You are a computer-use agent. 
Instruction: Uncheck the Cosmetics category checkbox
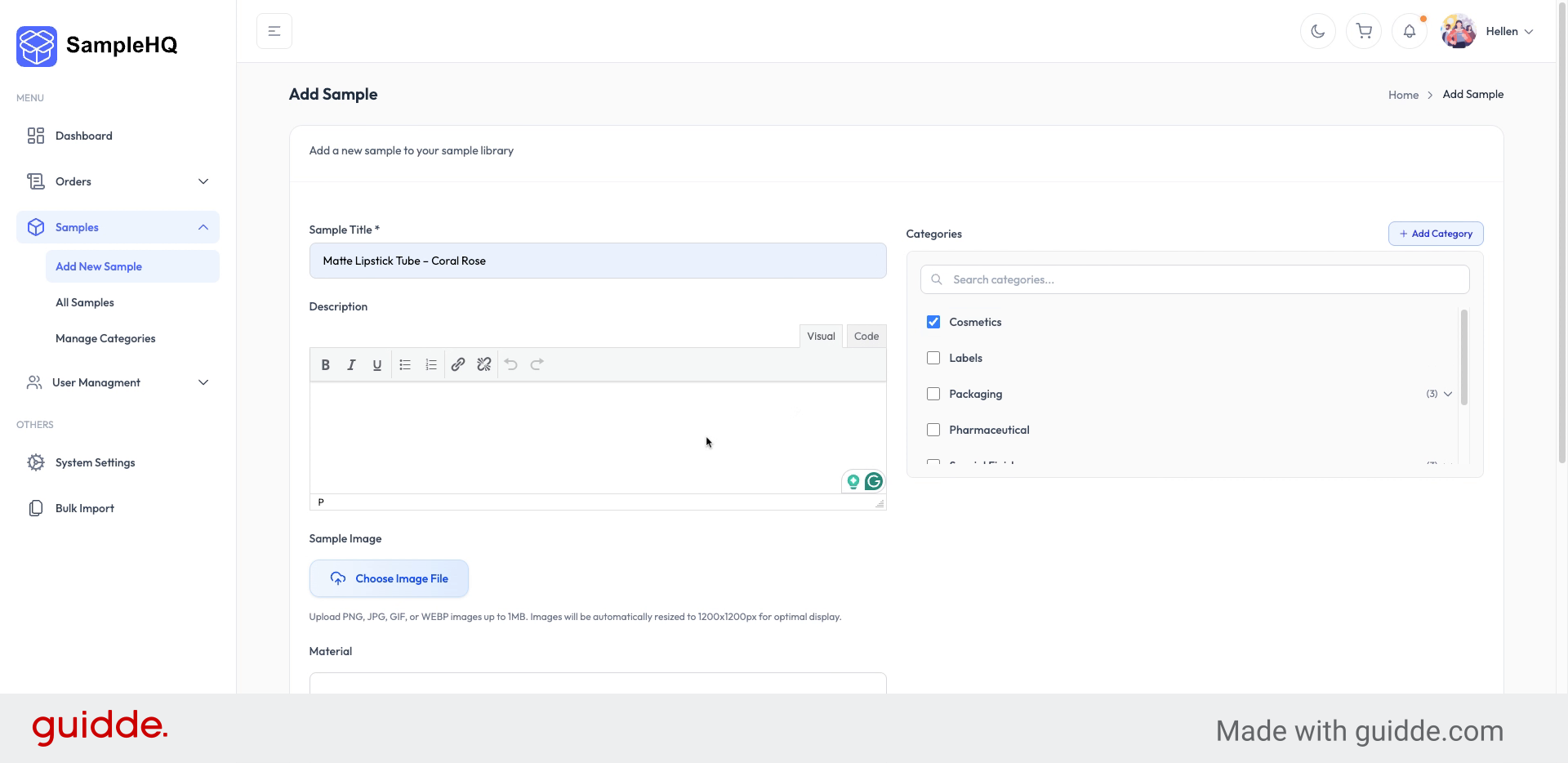[933, 322]
